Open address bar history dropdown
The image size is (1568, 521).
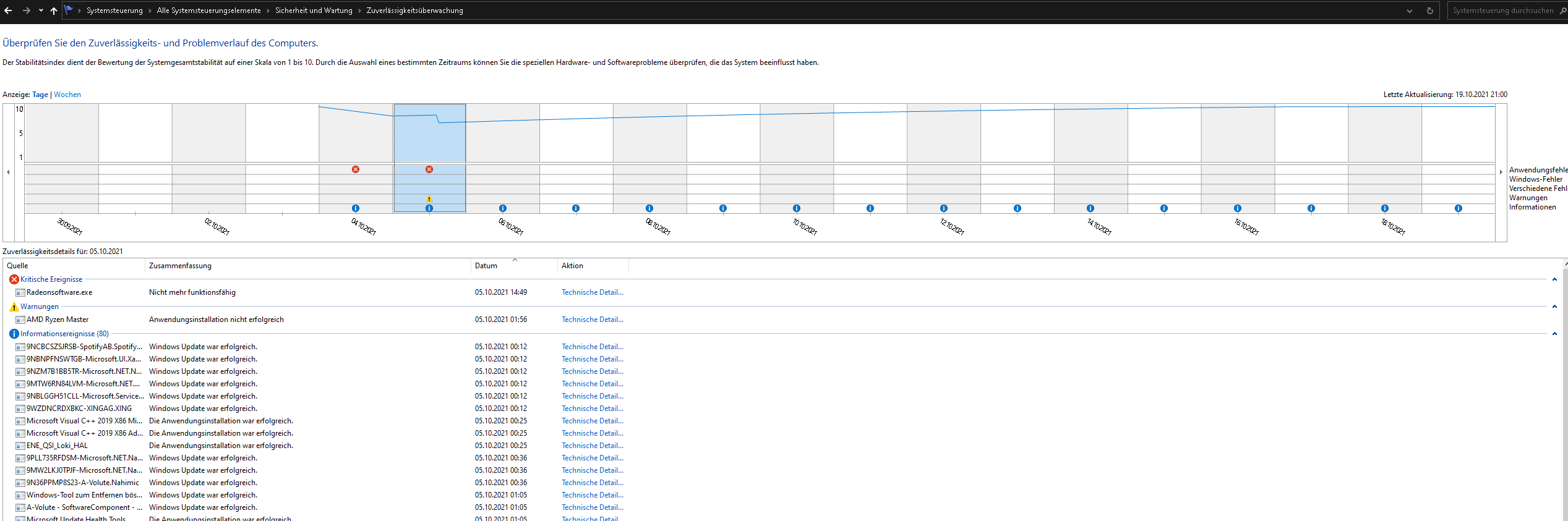(1410, 11)
